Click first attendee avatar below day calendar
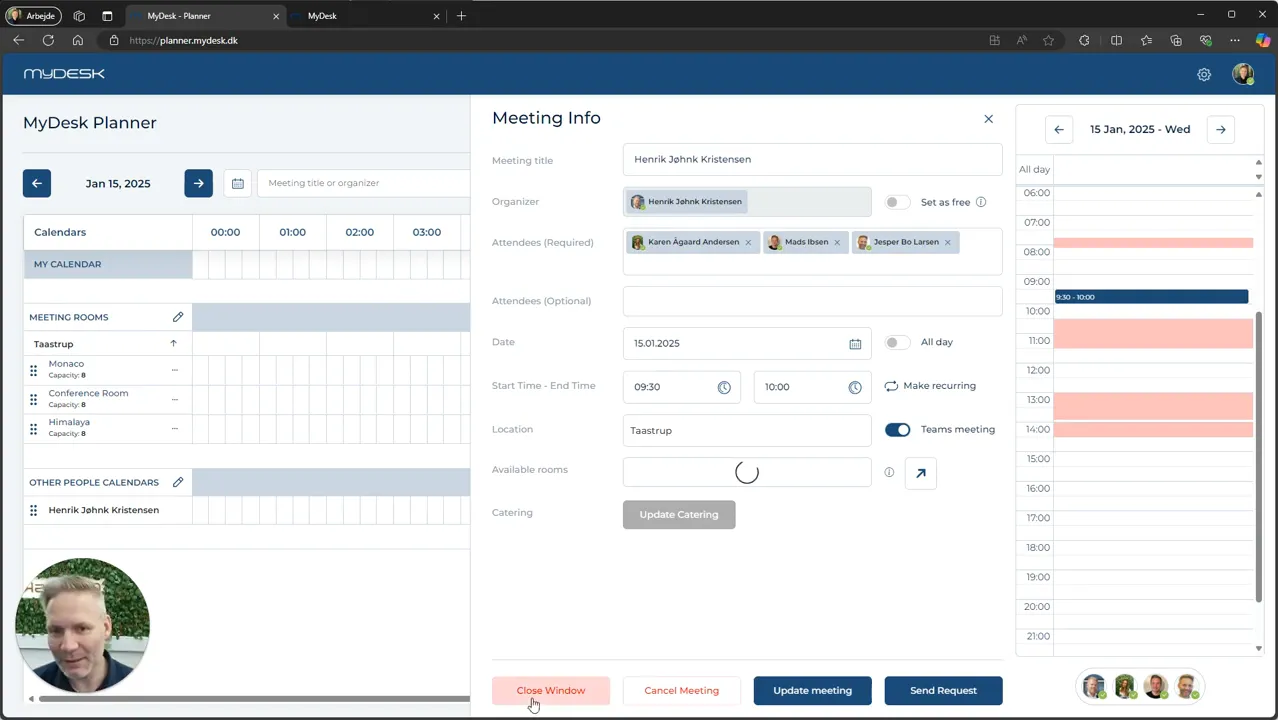 [x=1094, y=687]
